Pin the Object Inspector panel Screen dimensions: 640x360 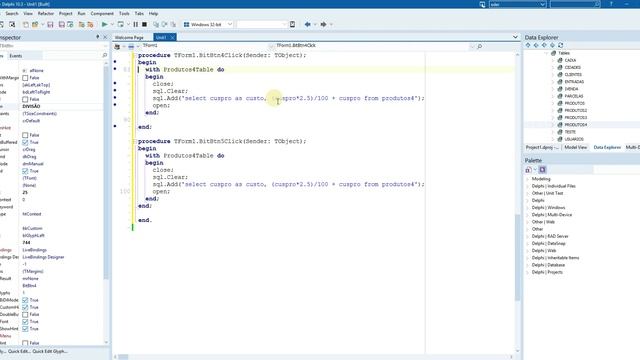pyautogui.click(x=97, y=37)
